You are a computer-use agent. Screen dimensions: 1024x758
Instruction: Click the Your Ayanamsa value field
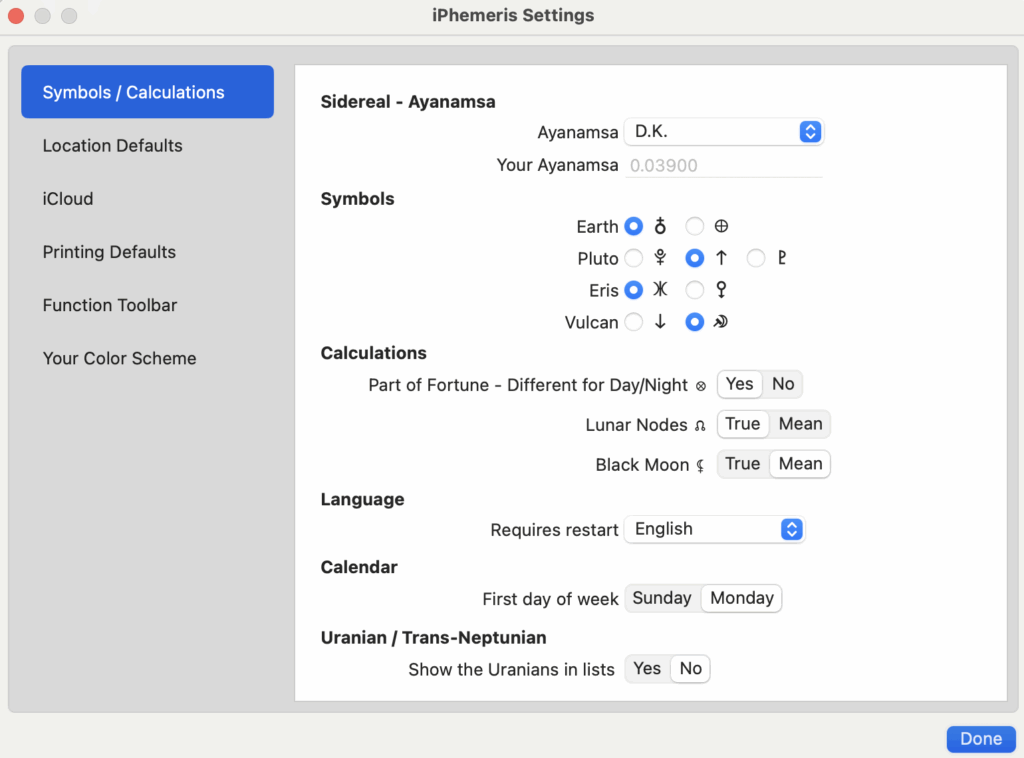(x=723, y=166)
